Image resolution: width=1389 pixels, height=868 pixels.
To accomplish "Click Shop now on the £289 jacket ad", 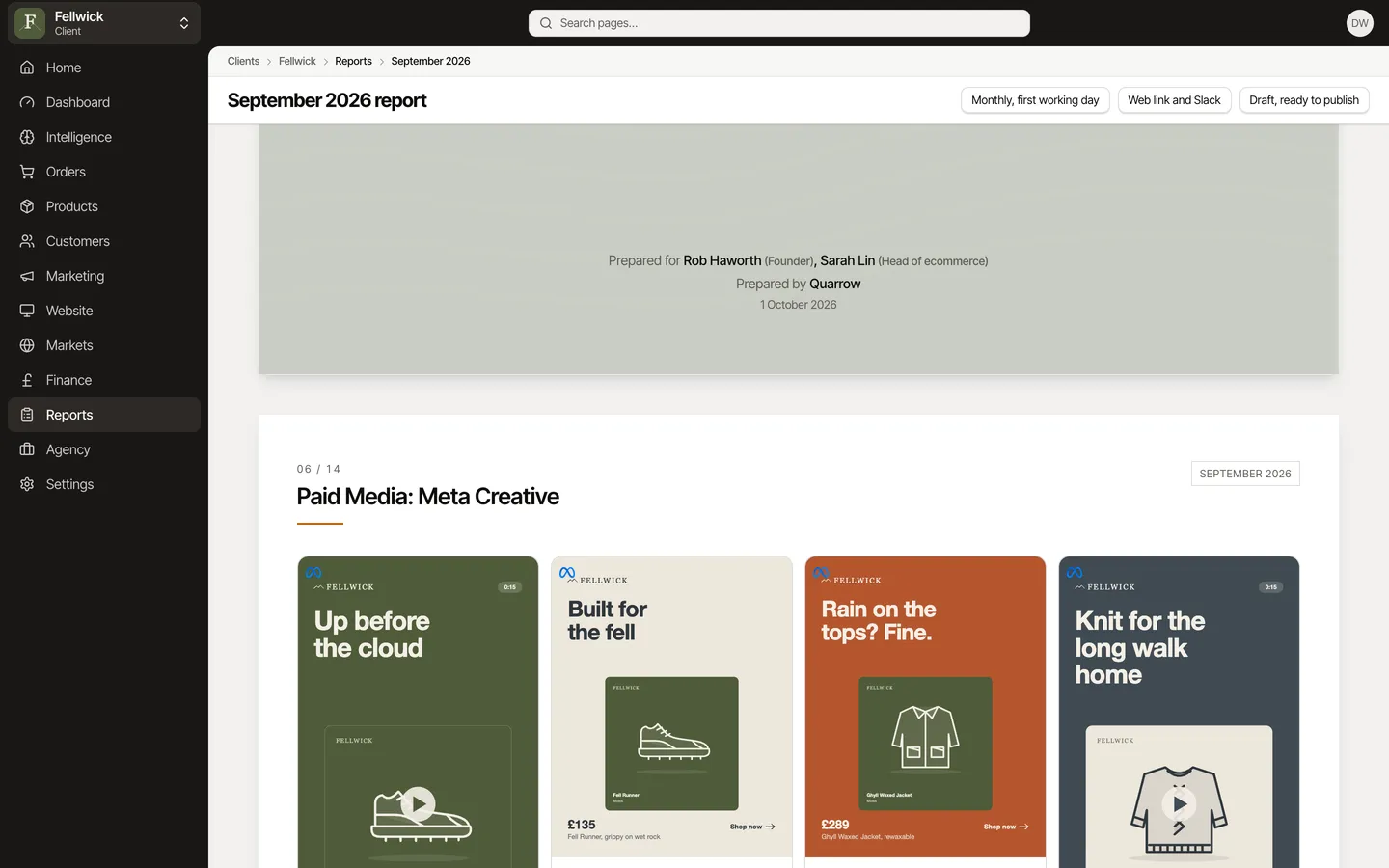I will pyautogui.click(x=1006, y=827).
